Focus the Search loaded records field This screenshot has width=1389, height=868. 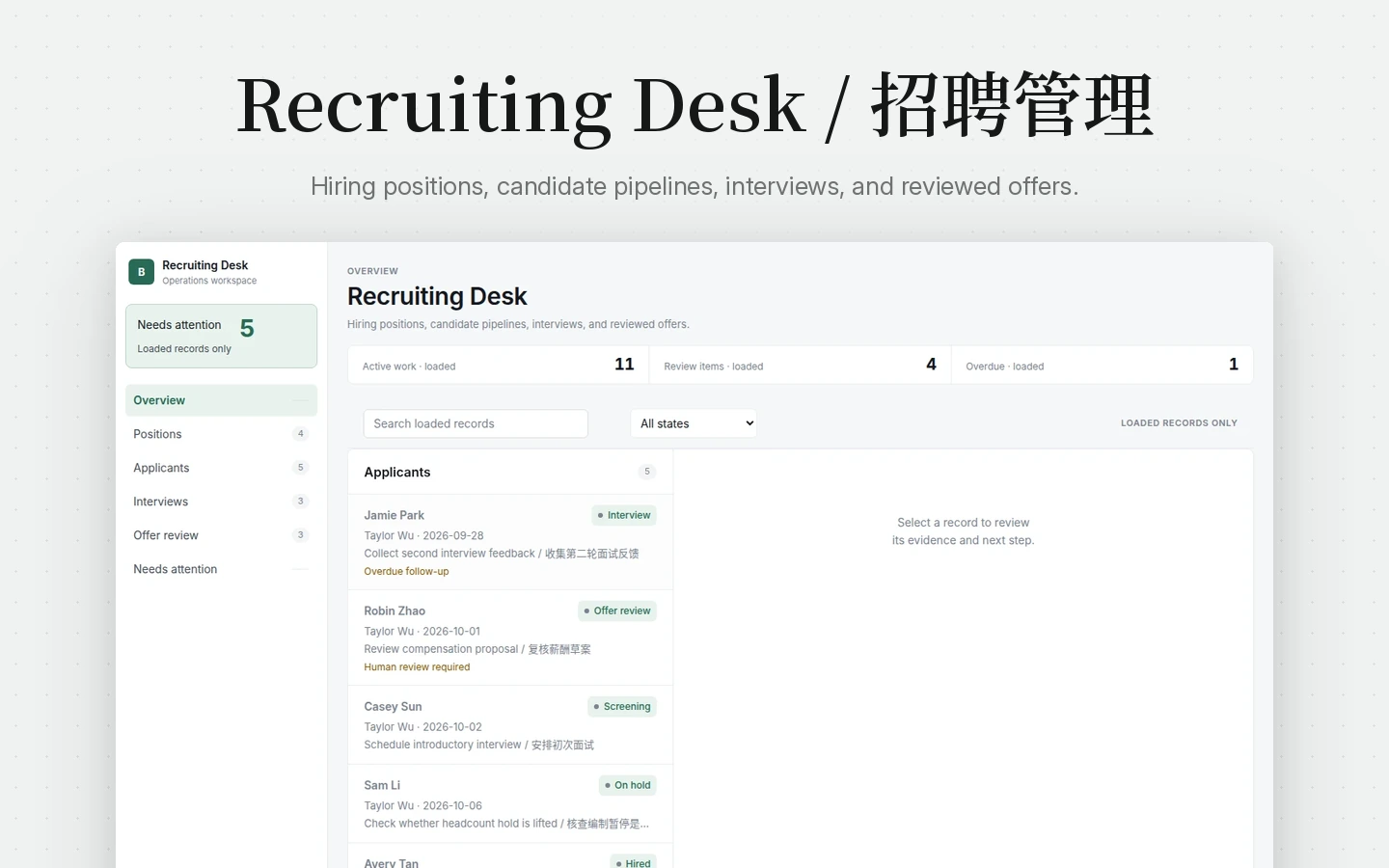(x=476, y=423)
